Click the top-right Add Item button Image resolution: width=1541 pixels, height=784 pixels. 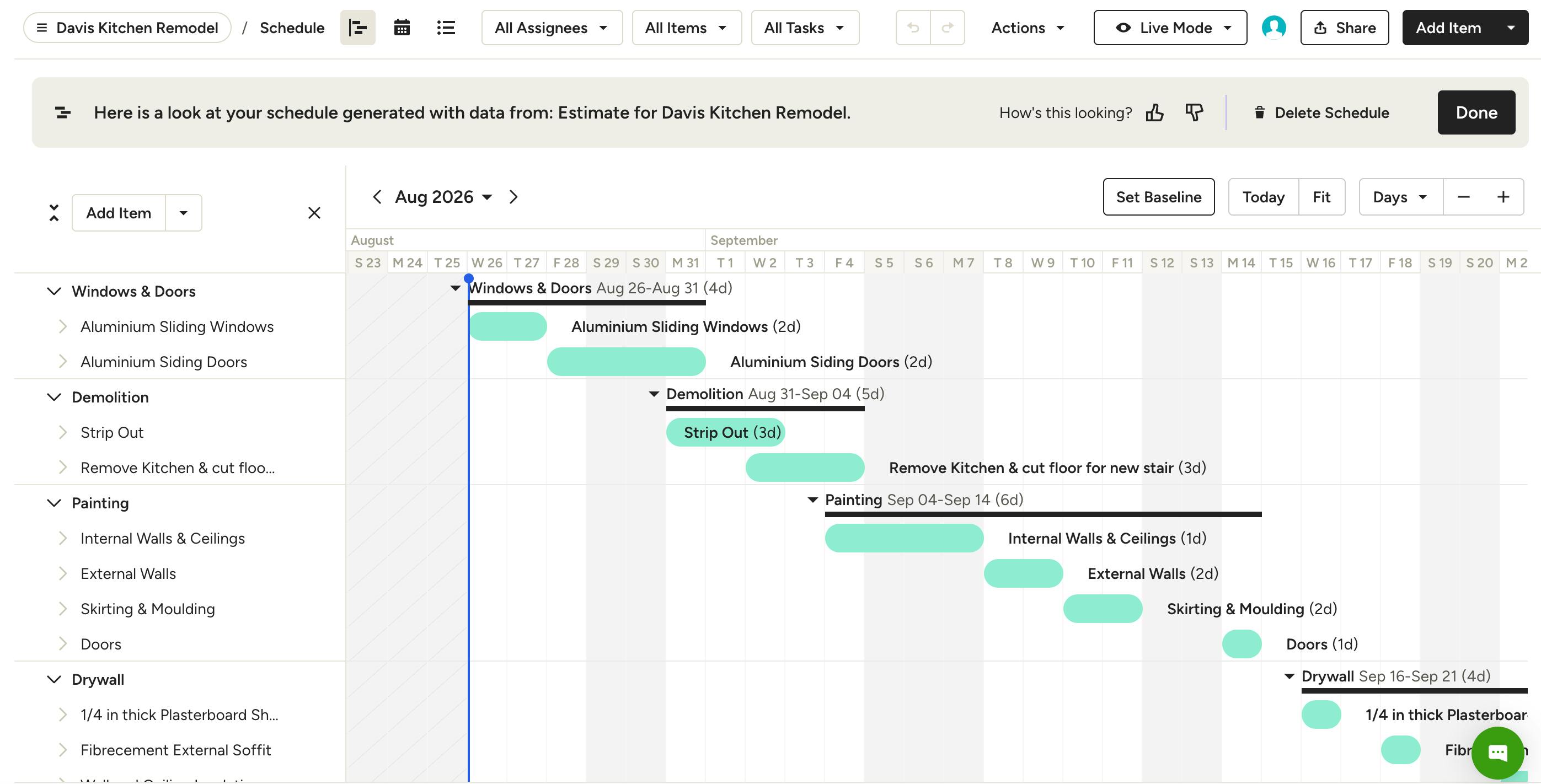1448,28
